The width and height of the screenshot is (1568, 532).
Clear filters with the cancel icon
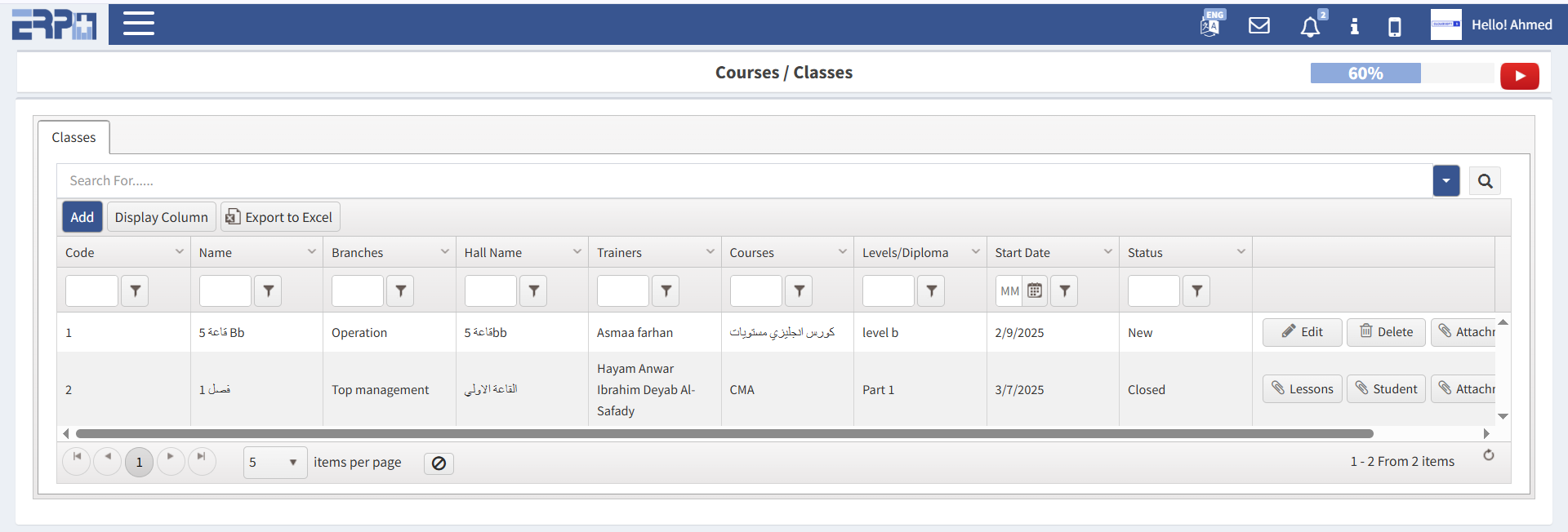pyautogui.click(x=439, y=463)
